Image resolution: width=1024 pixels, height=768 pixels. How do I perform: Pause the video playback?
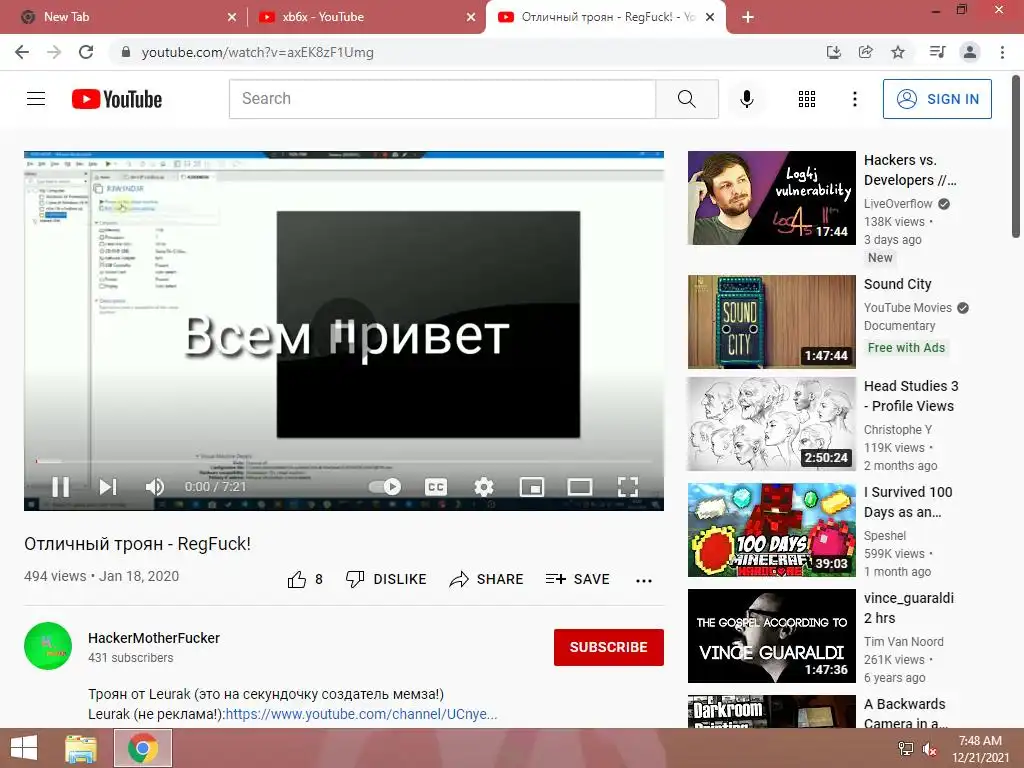61,487
